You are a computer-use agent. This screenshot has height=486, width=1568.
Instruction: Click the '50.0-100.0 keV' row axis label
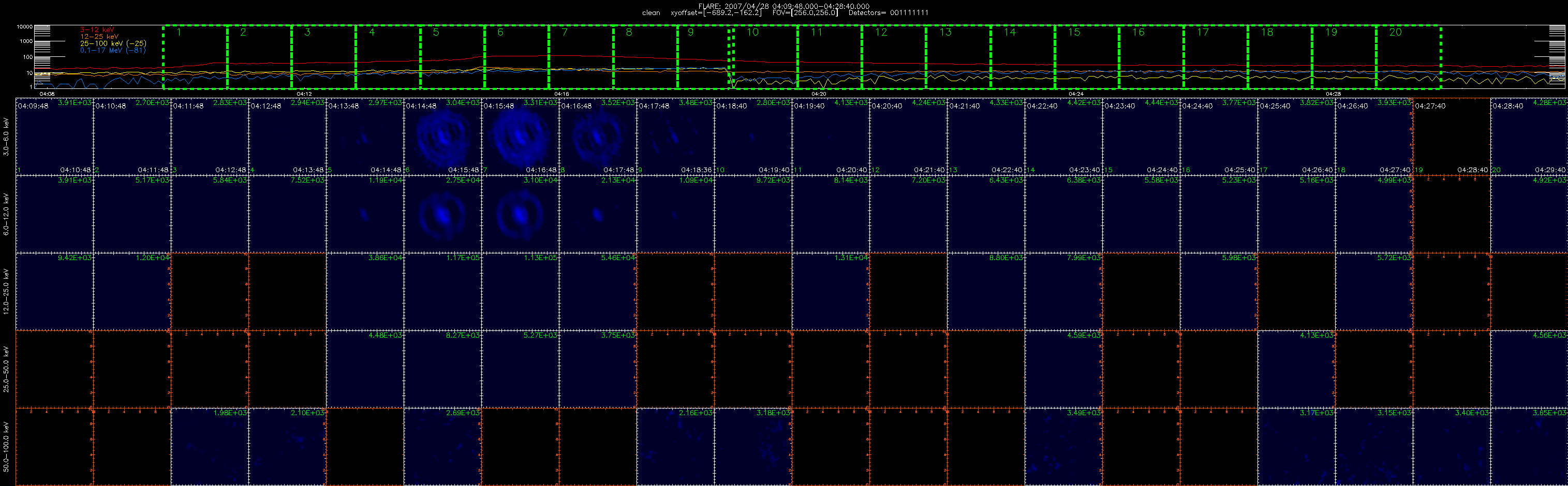(6, 447)
